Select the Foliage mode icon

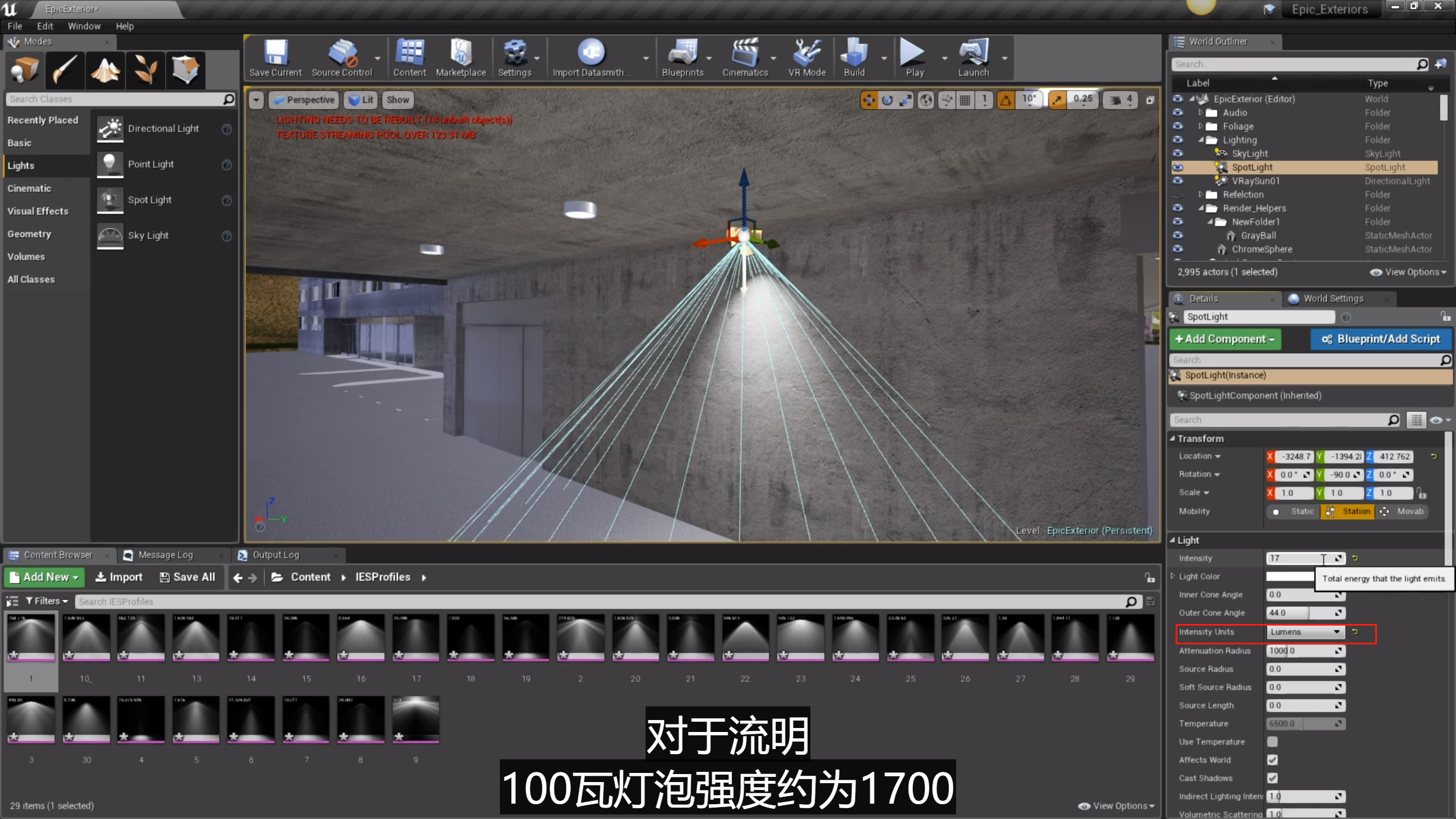point(146,70)
